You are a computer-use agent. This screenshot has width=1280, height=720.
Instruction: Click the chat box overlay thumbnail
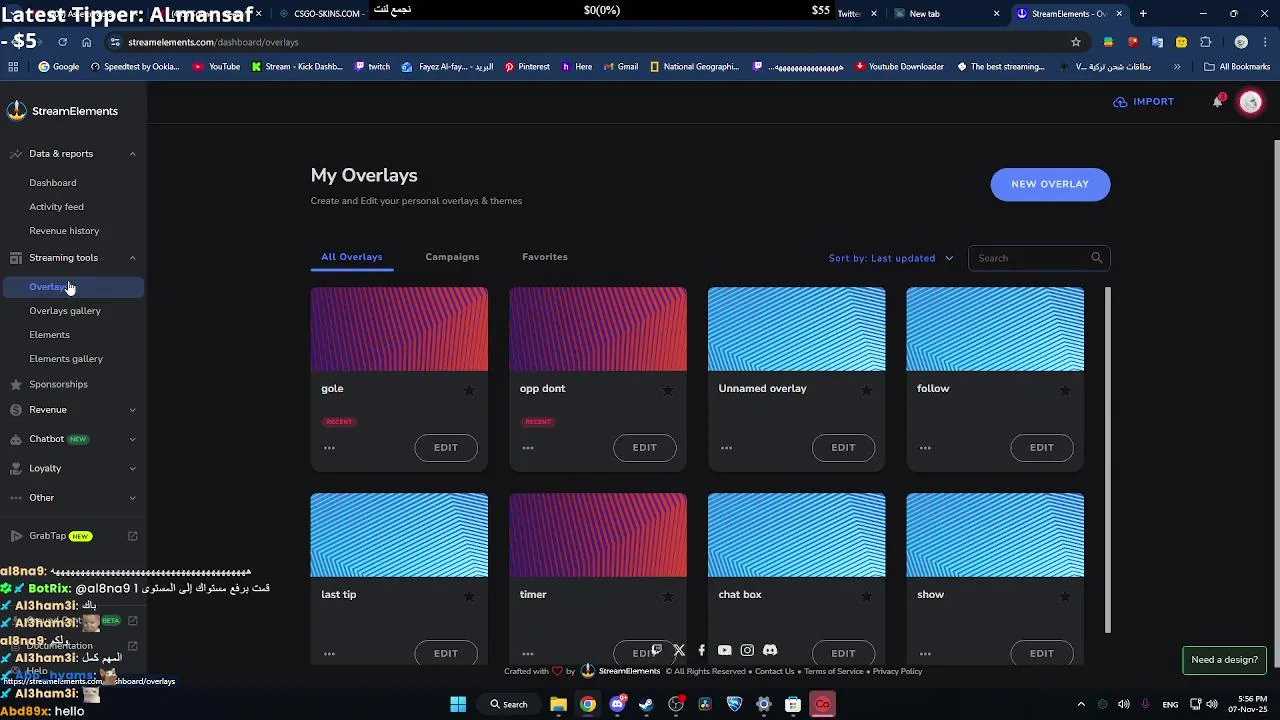click(x=796, y=535)
